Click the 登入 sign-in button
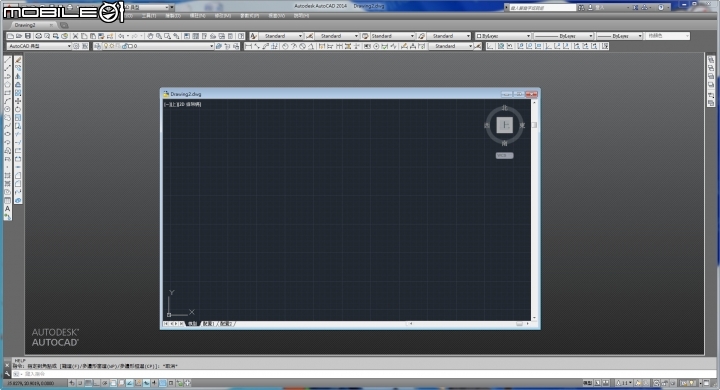 597,7
